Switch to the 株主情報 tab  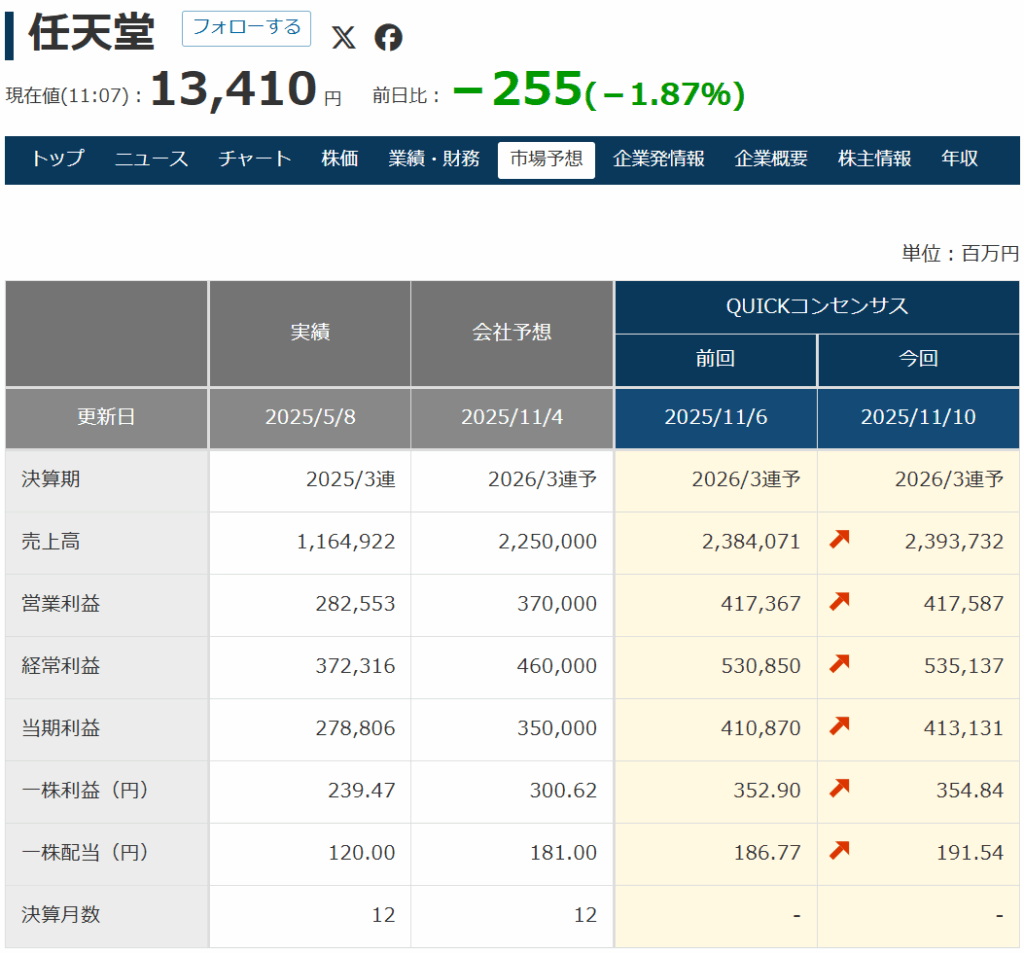pyautogui.click(x=874, y=159)
